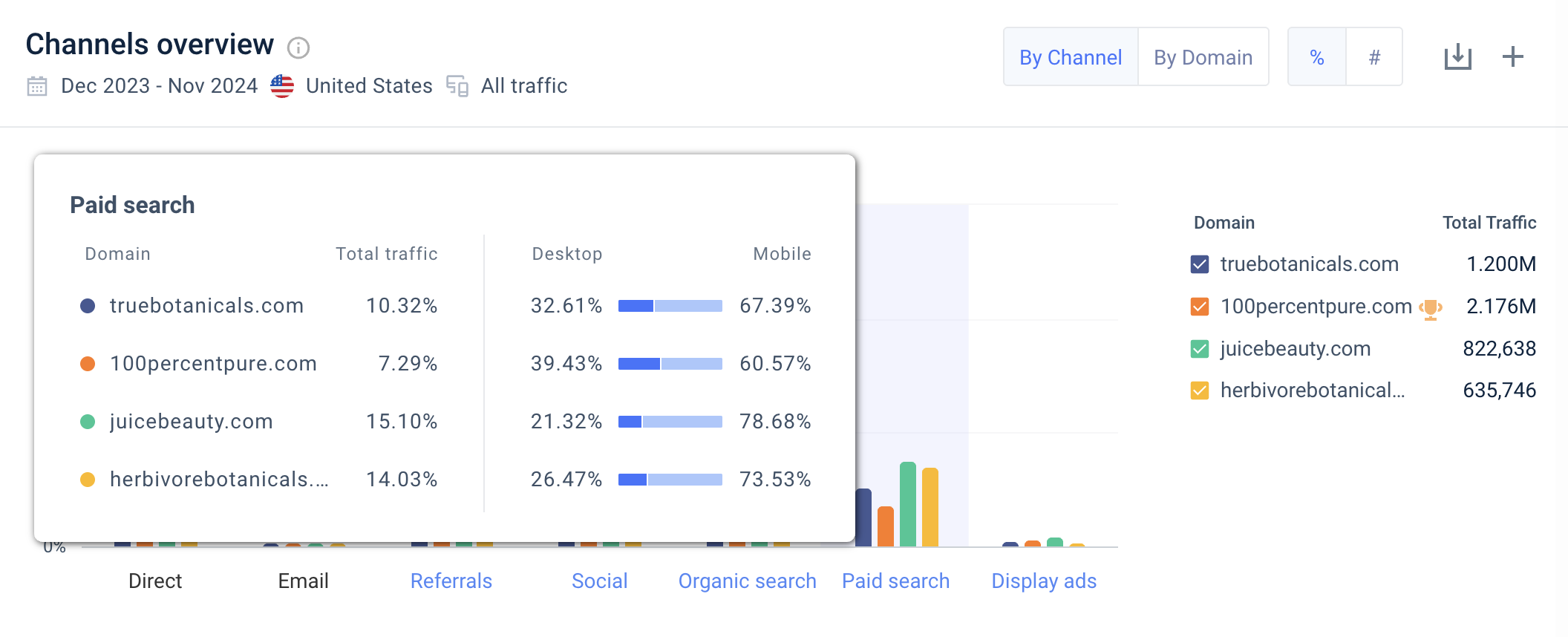Open the Organic search channel link
1568x637 pixels.
pyautogui.click(x=747, y=581)
